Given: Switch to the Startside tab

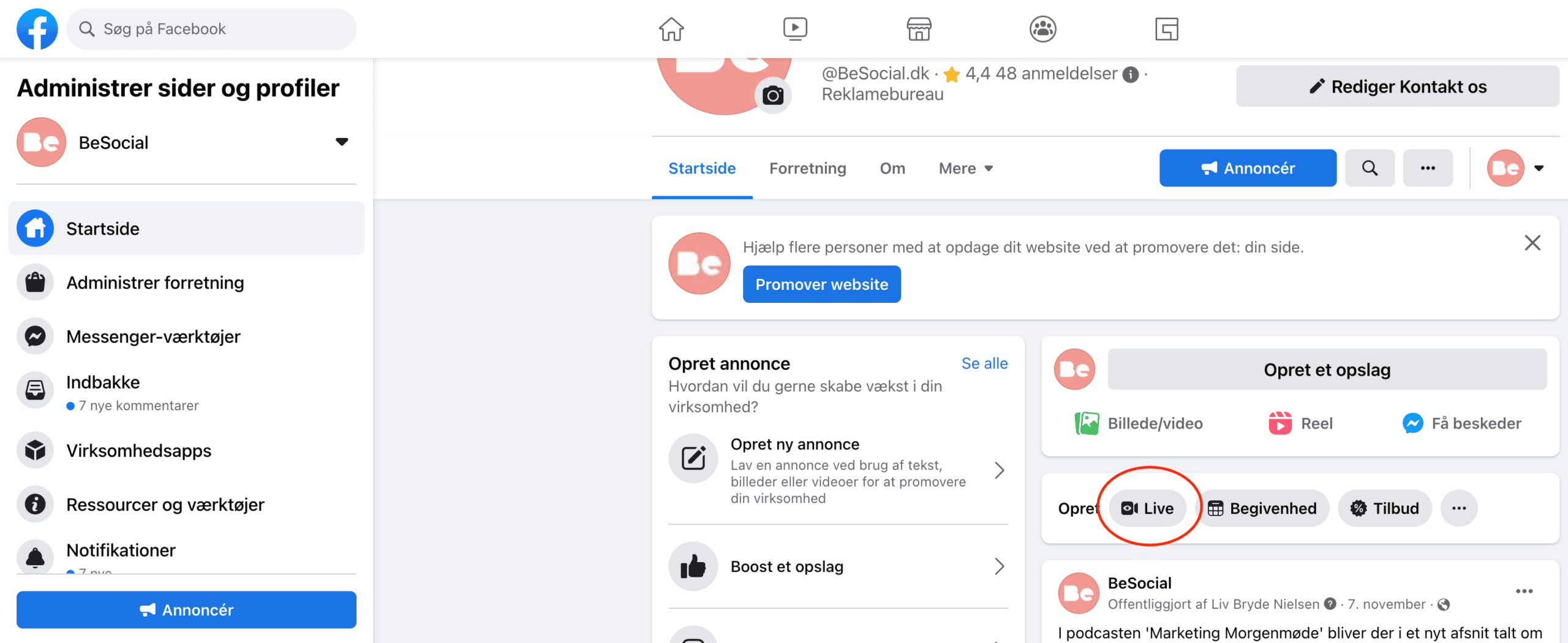Looking at the screenshot, I should coord(702,169).
